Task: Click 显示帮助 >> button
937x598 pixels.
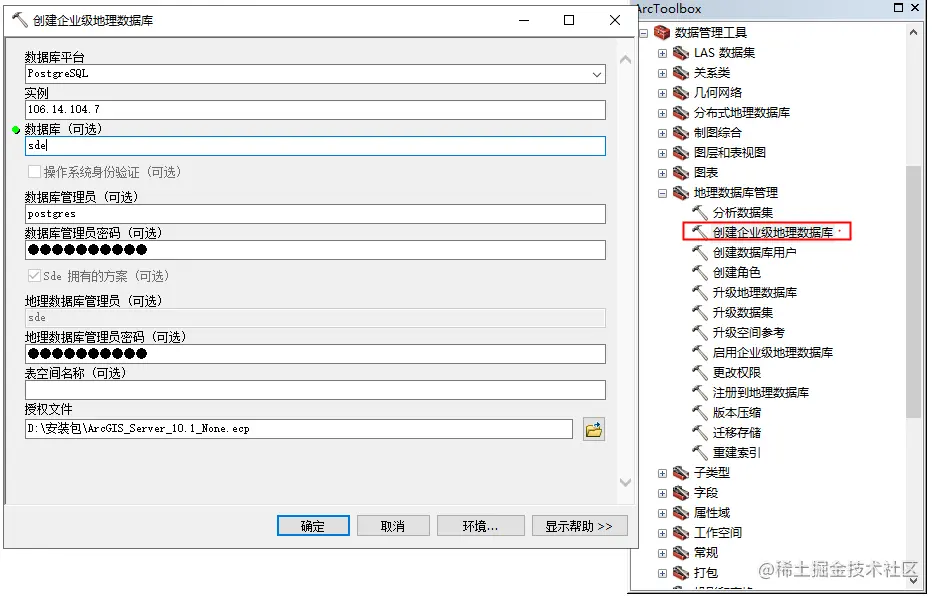Action: (579, 526)
